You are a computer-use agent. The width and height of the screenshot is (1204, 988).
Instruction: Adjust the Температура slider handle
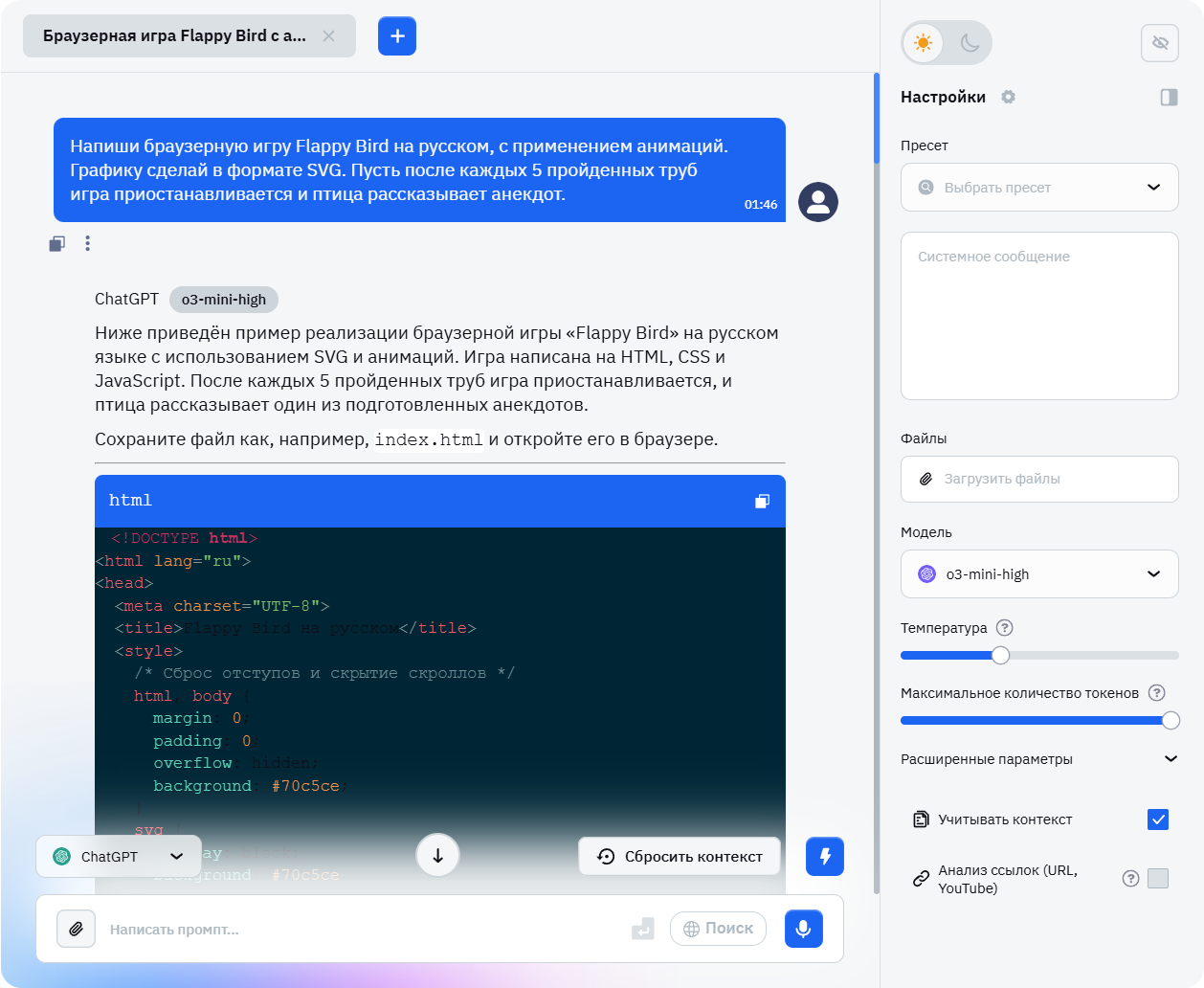[x=1000, y=656]
